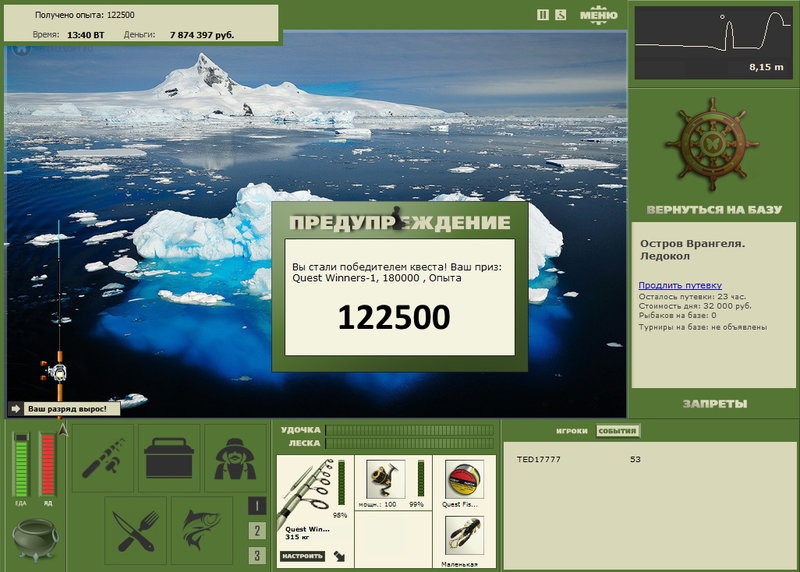
Task: Click the cooking pot cauldron icon
Action: (35, 538)
